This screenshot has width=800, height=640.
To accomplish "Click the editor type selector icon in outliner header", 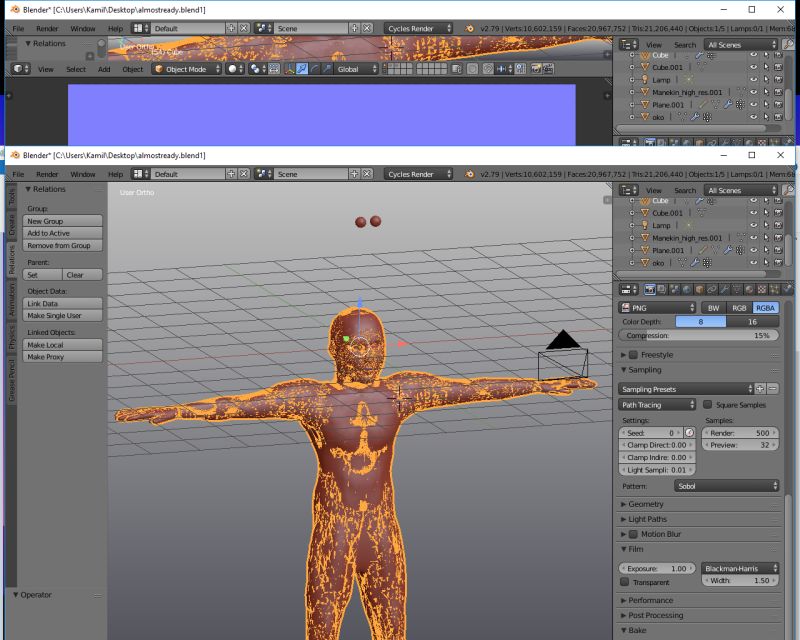I will pos(626,189).
